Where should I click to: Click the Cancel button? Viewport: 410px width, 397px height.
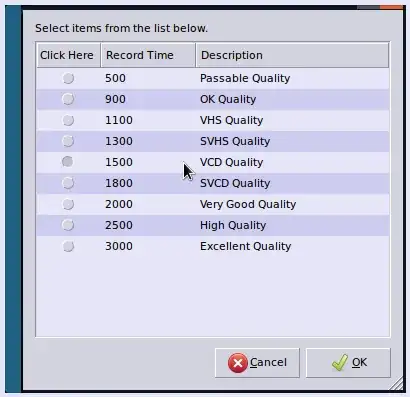click(257, 363)
